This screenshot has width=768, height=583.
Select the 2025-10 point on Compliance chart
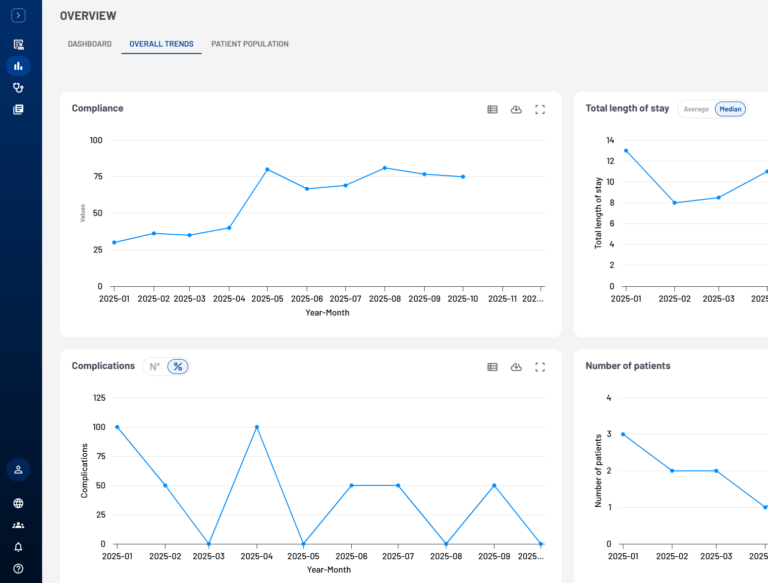click(x=463, y=177)
